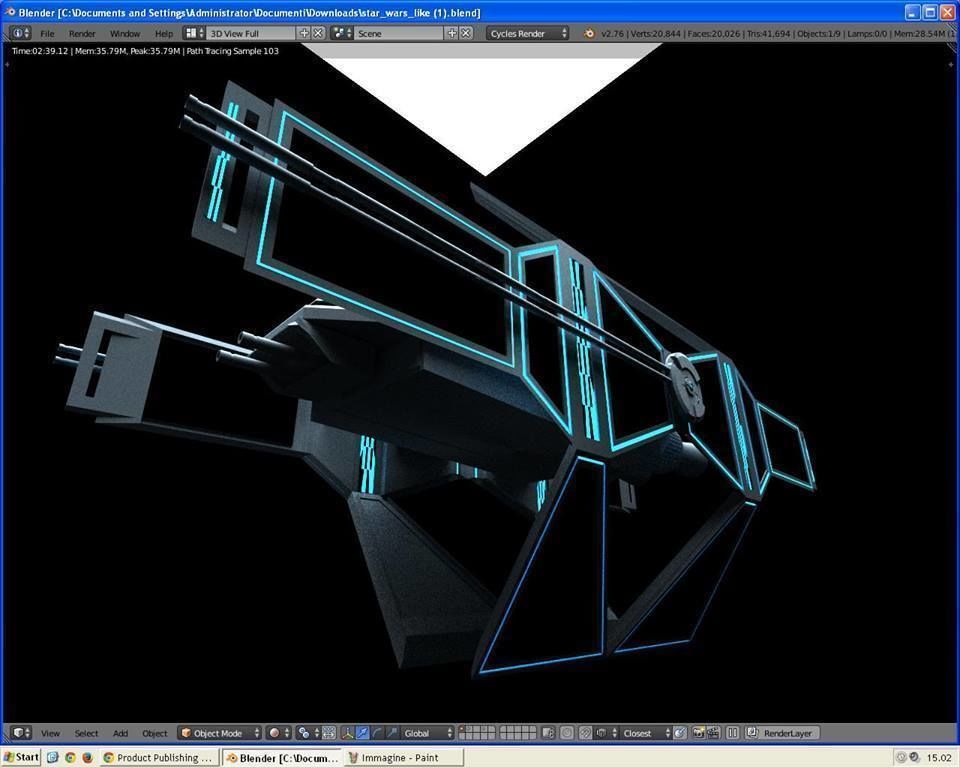Click the second system tray icon
Viewport: 960px width, 768px height.
pos(915,758)
